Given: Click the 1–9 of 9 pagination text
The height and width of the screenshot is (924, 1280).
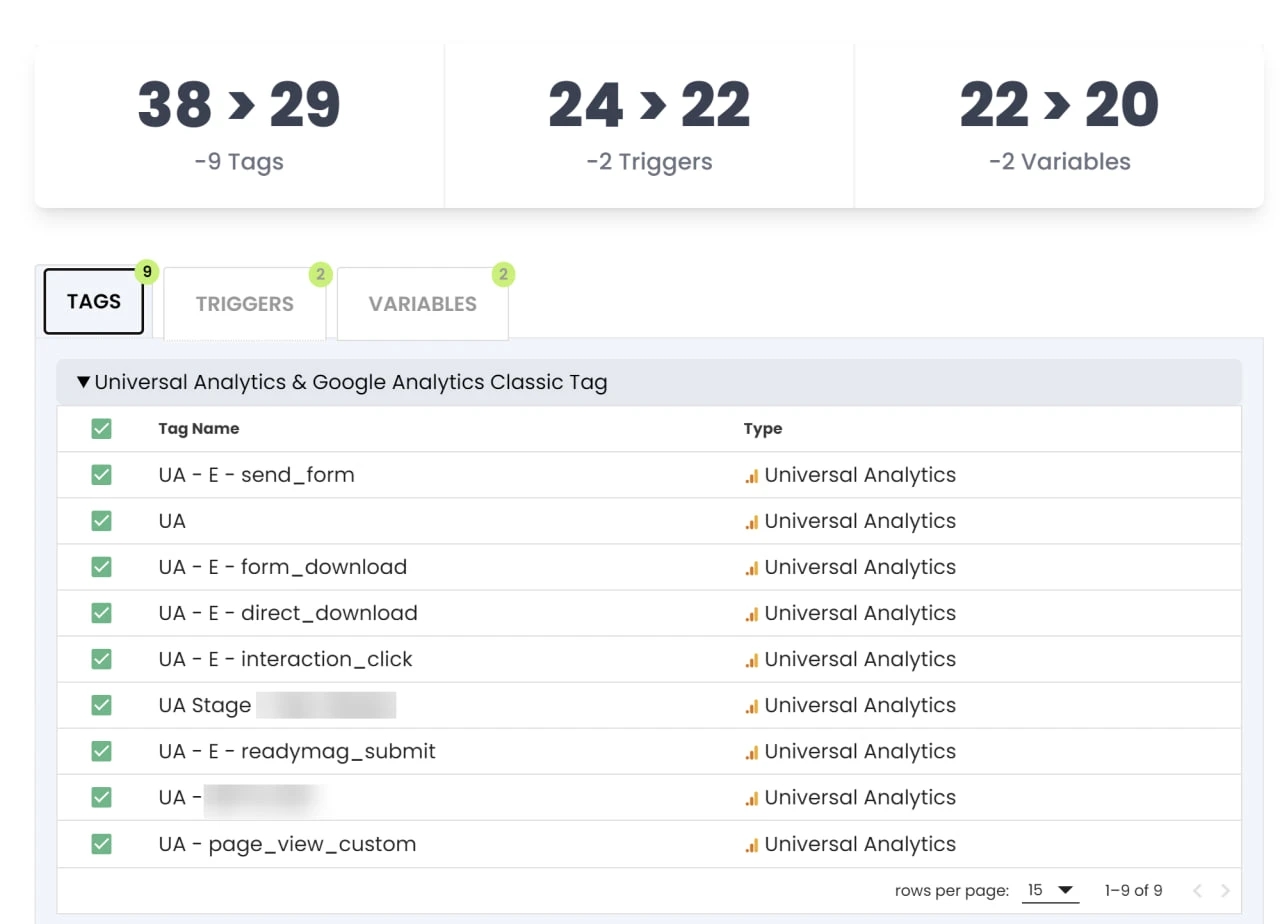Looking at the screenshot, I should (x=1133, y=890).
